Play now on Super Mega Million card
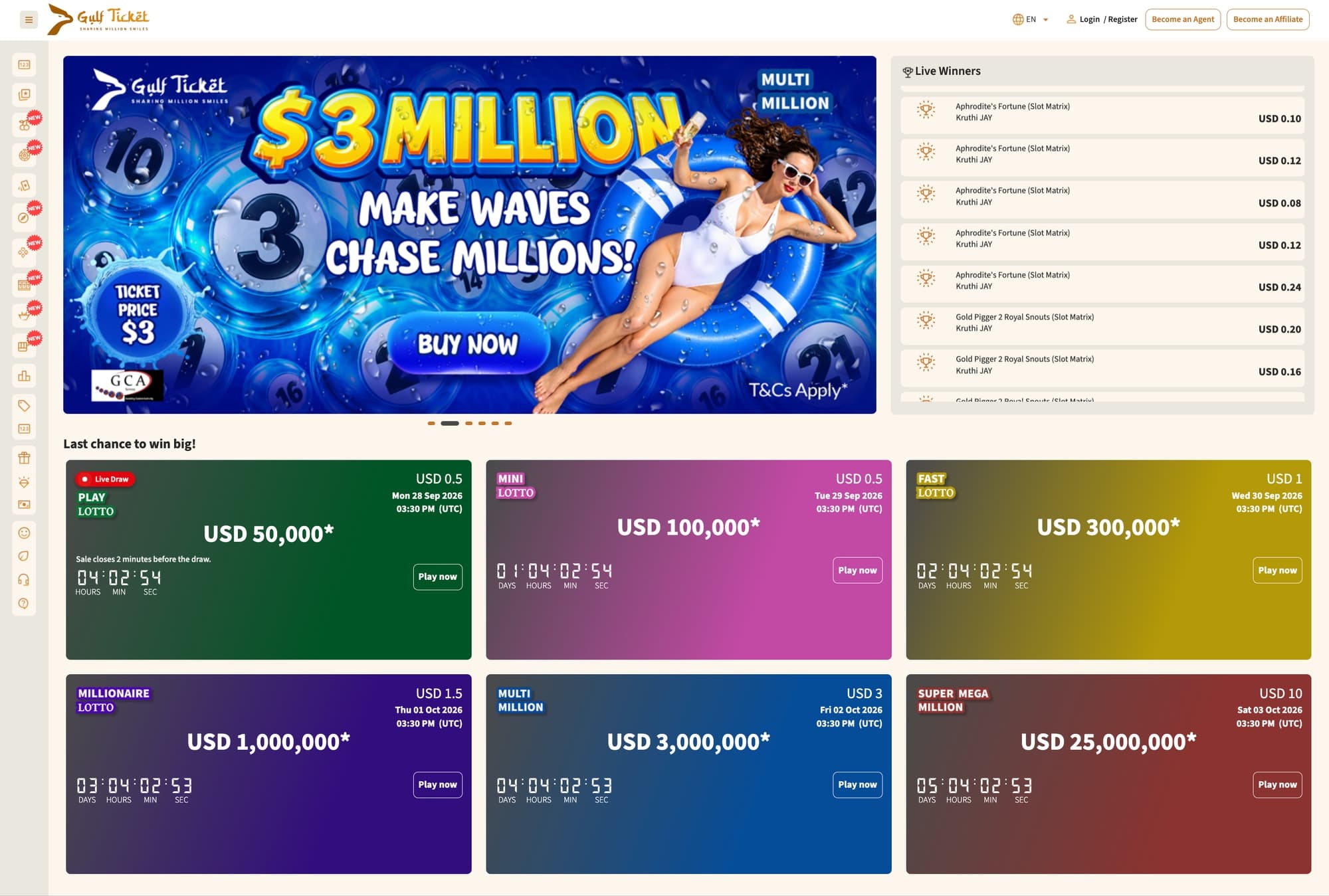The width and height of the screenshot is (1329, 896). pos(1277,784)
